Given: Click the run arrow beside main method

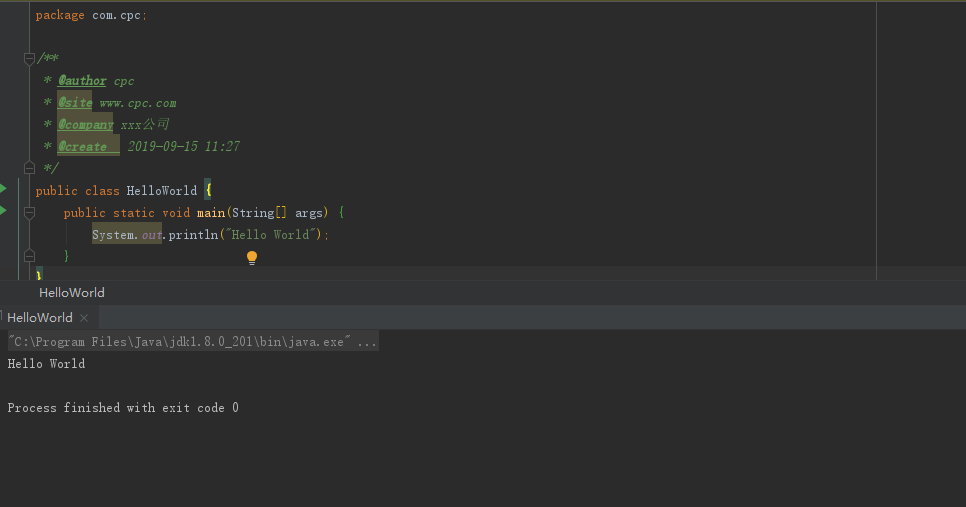Looking at the screenshot, I should coord(3,211).
